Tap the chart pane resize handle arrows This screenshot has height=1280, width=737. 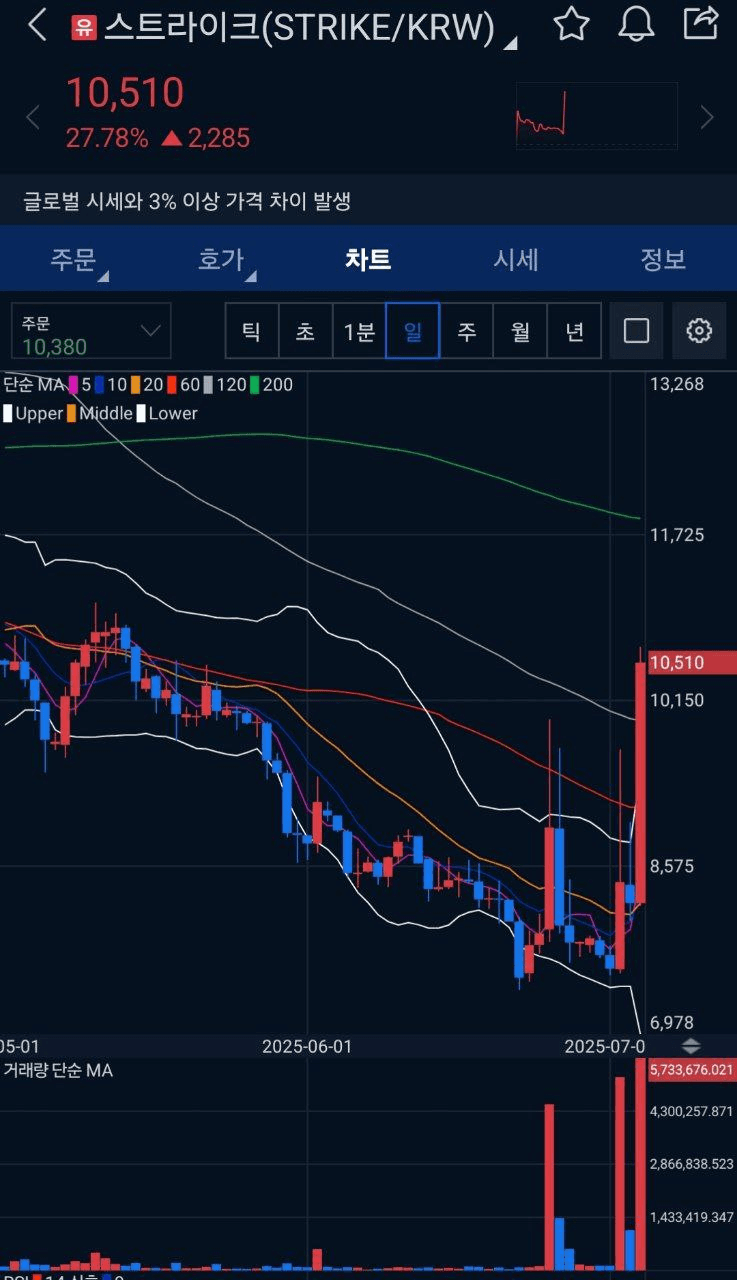point(691,1046)
